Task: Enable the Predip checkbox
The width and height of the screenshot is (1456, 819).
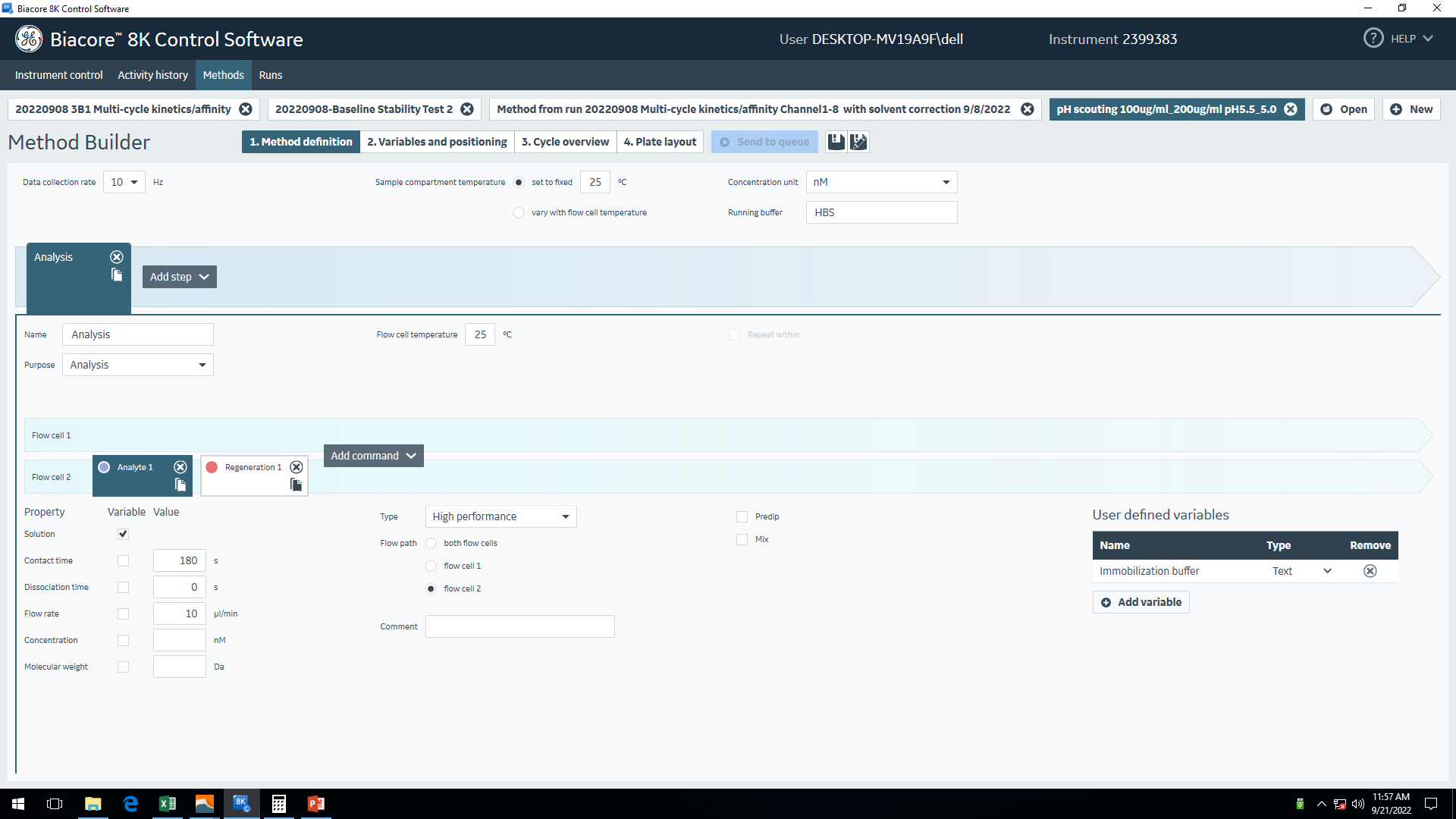Action: pyautogui.click(x=742, y=517)
